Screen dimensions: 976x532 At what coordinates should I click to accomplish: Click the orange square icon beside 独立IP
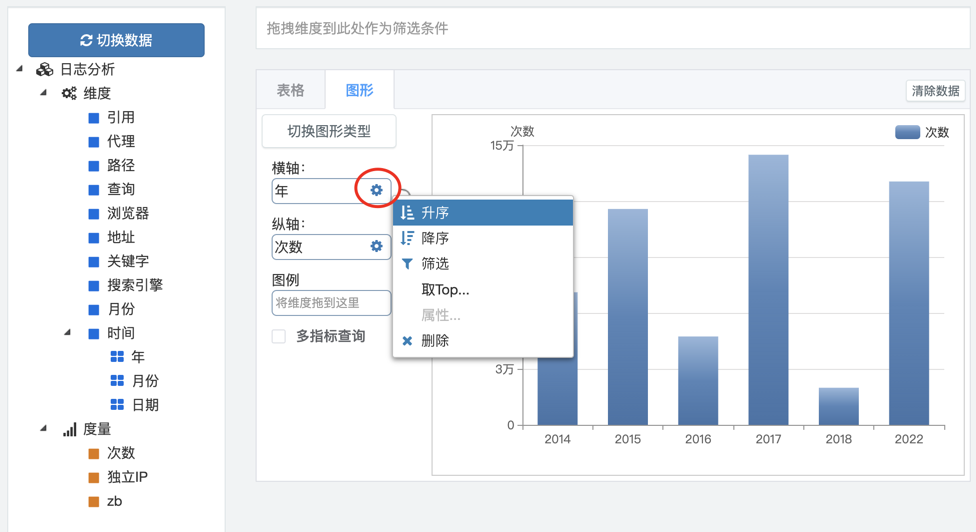click(x=94, y=478)
